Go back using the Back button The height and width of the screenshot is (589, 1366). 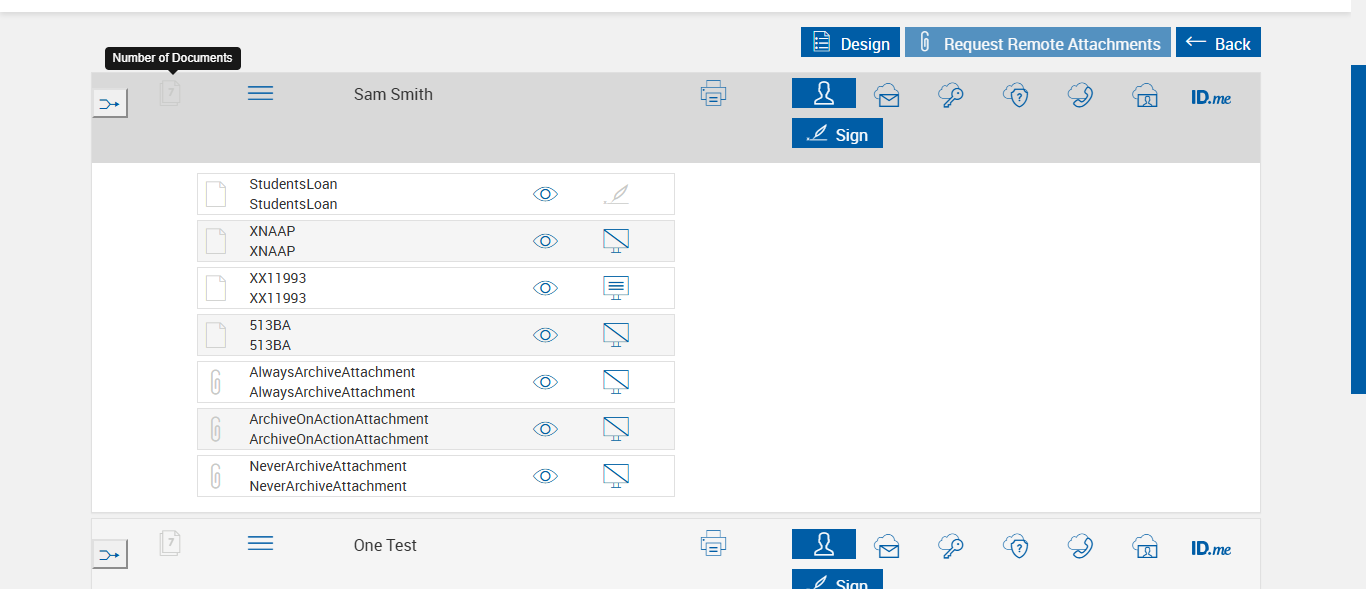1218,43
